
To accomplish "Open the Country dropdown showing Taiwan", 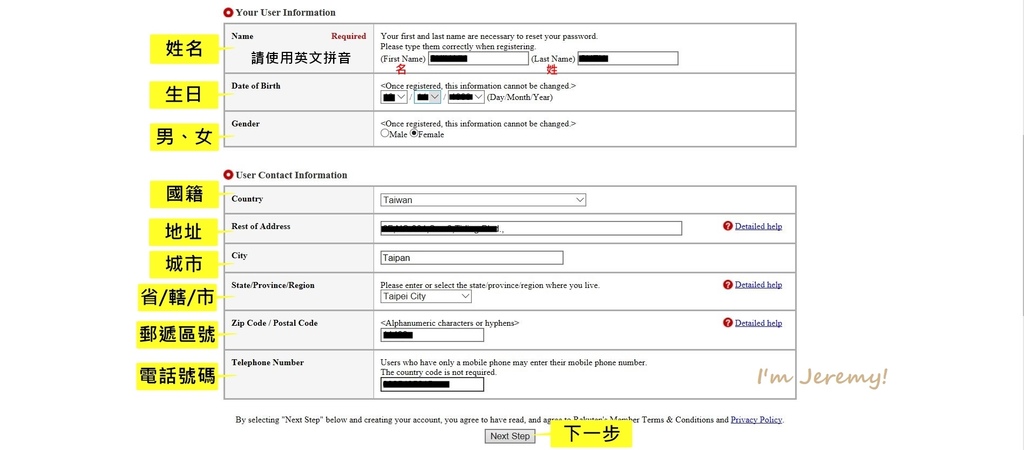I will [x=483, y=200].
